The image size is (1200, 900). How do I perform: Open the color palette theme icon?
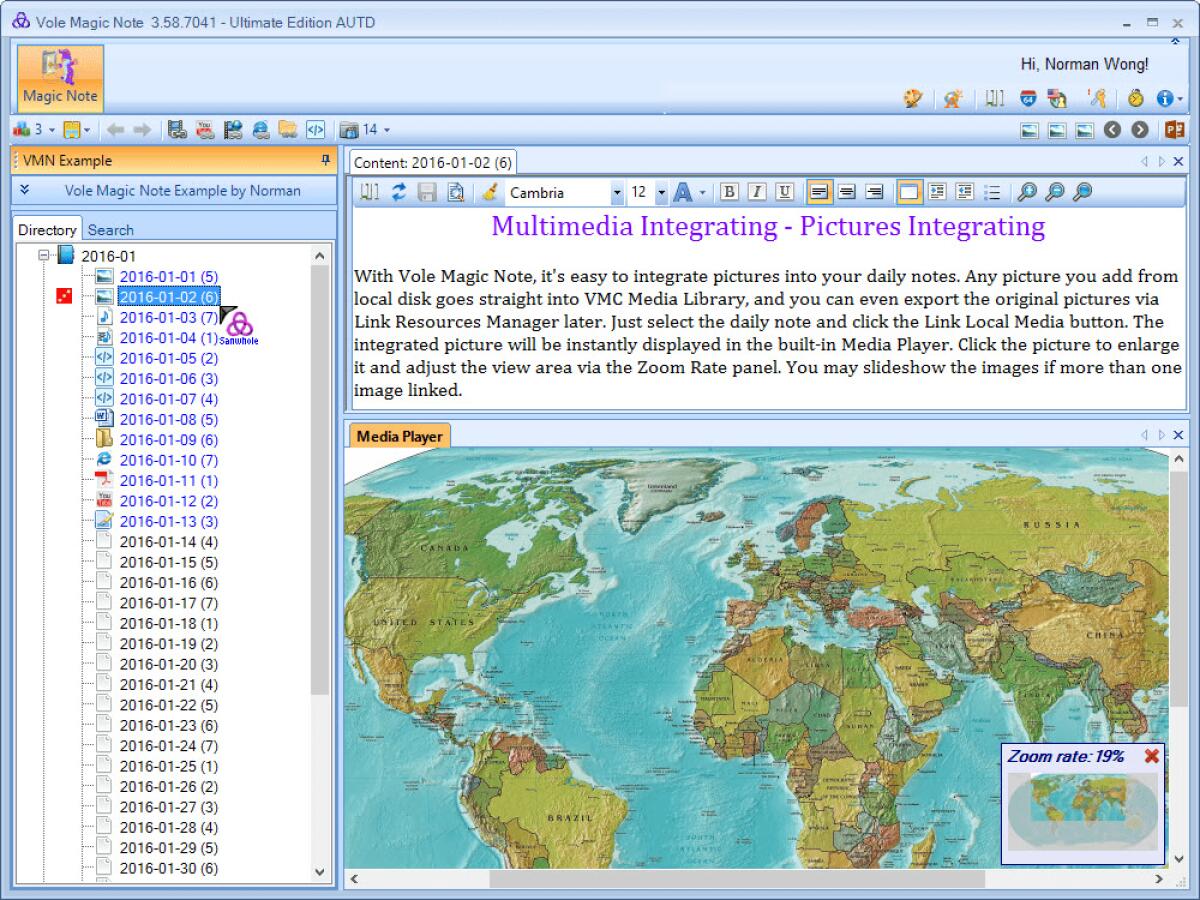click(x=912, y=98)
